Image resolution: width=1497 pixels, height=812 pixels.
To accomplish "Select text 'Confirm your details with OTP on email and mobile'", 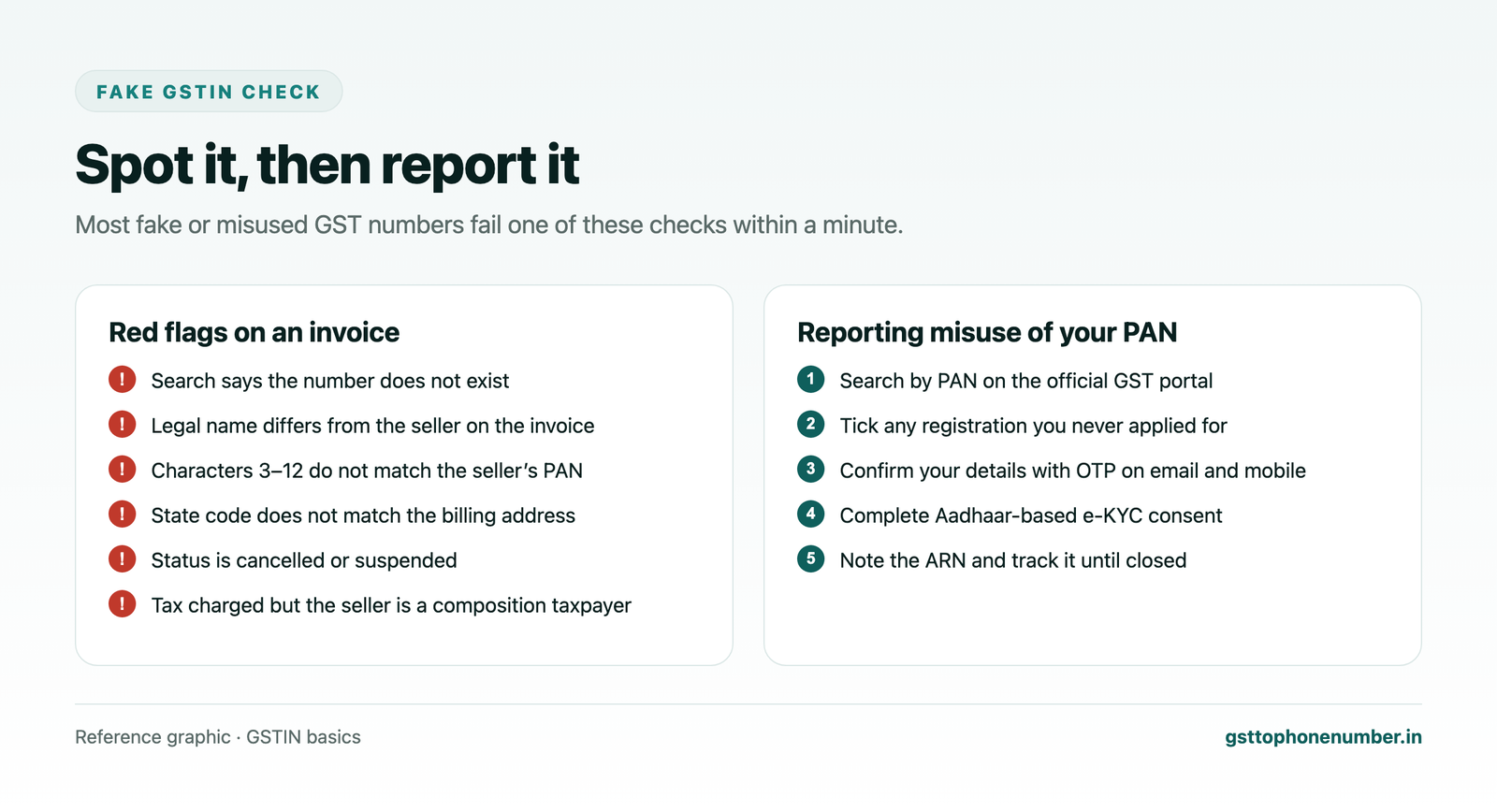I will [x=1073, y=471].
